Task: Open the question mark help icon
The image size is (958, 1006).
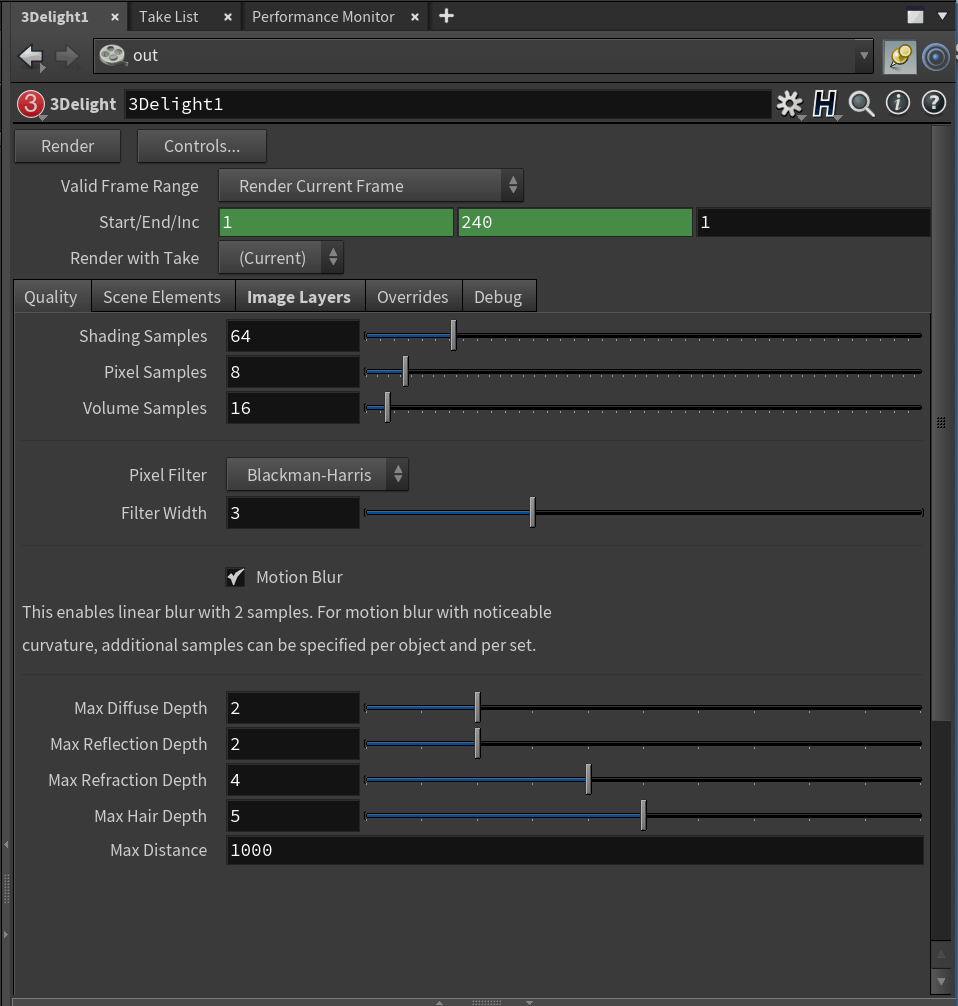Action: 933,103
